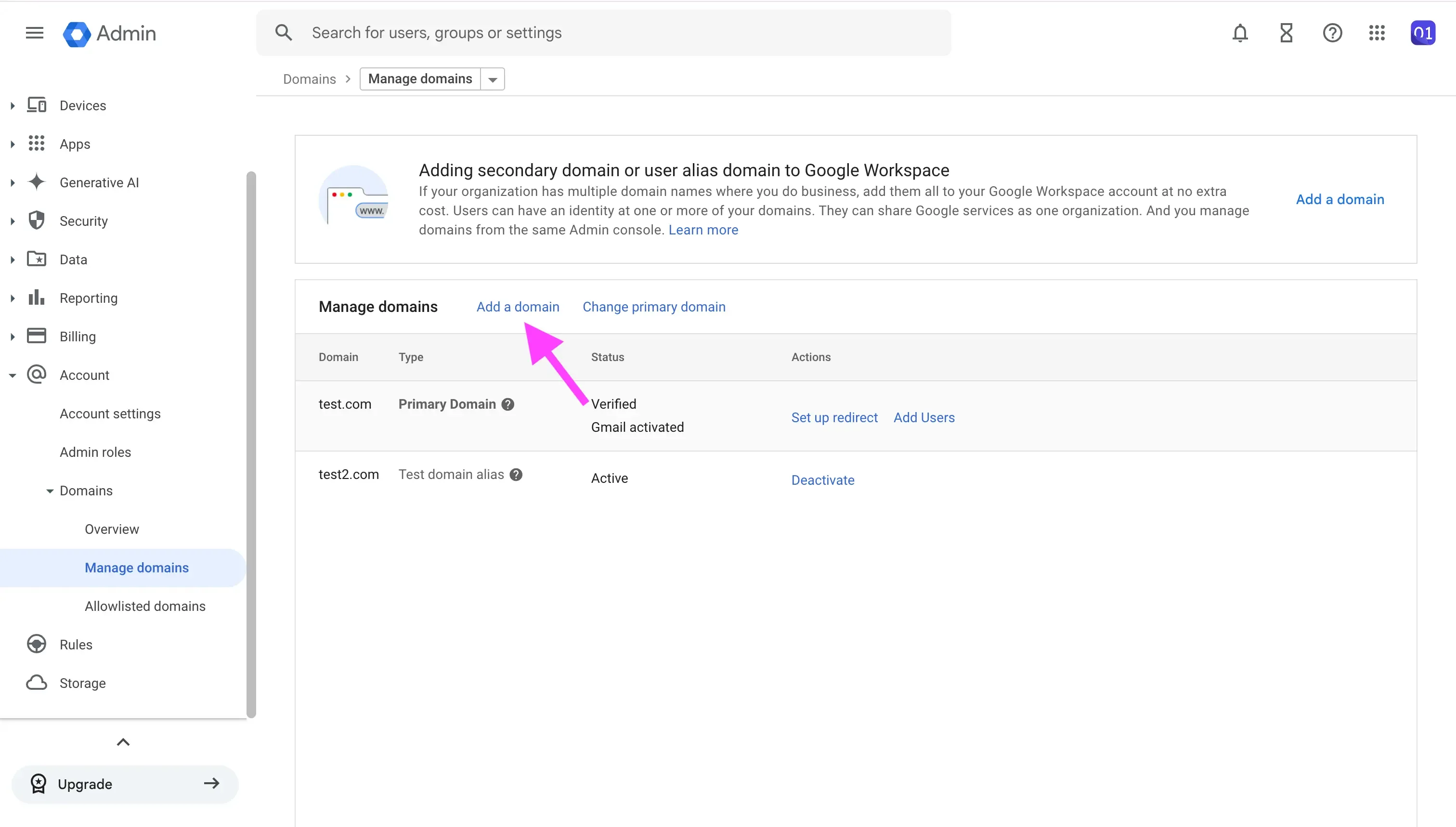Expand the Devices sidebar section
This screenshot has height=827, width=1456.
(x=13, y=105)
